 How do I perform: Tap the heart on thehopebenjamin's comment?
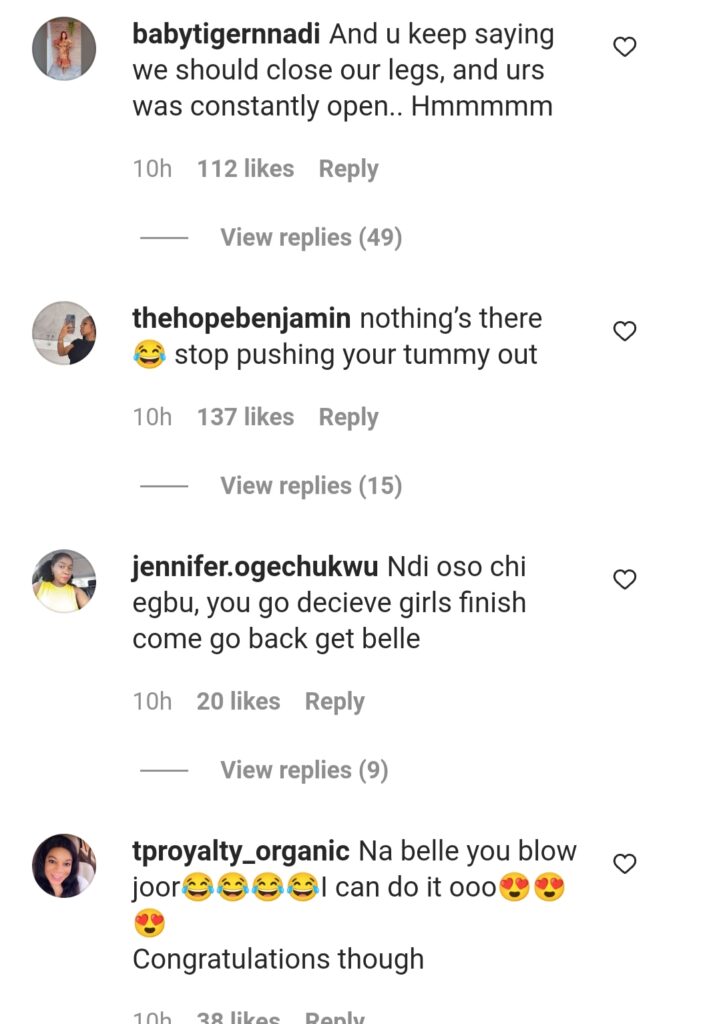tap(625, 331)
